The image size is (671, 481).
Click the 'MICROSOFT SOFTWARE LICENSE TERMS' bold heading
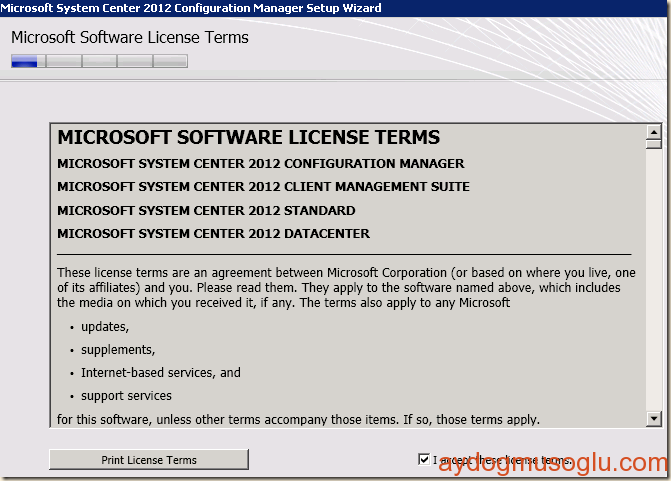point(249,137)
